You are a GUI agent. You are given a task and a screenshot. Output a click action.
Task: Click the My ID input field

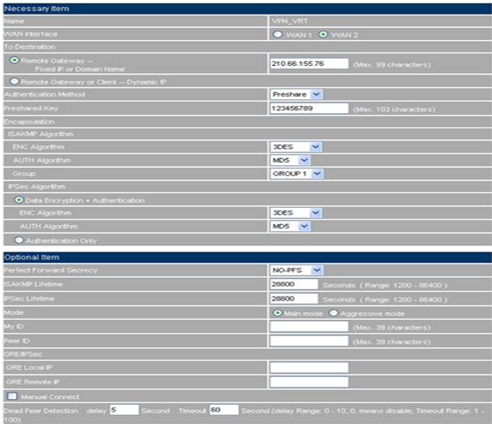(x=309, y=326)
